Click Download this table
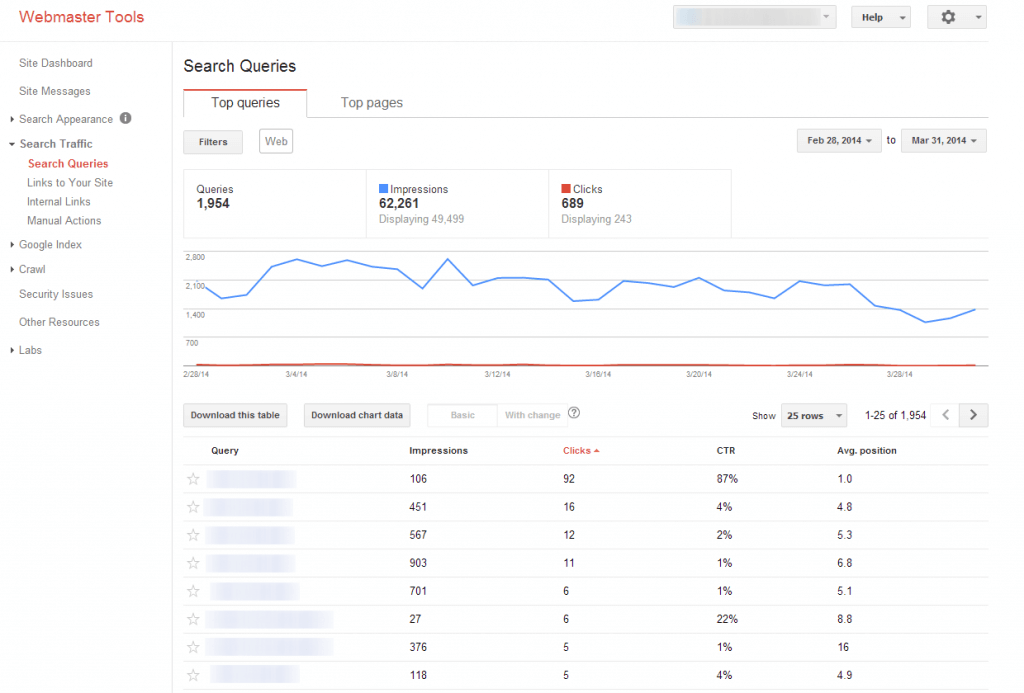The image size is (1024, 693). pos(235,415)
